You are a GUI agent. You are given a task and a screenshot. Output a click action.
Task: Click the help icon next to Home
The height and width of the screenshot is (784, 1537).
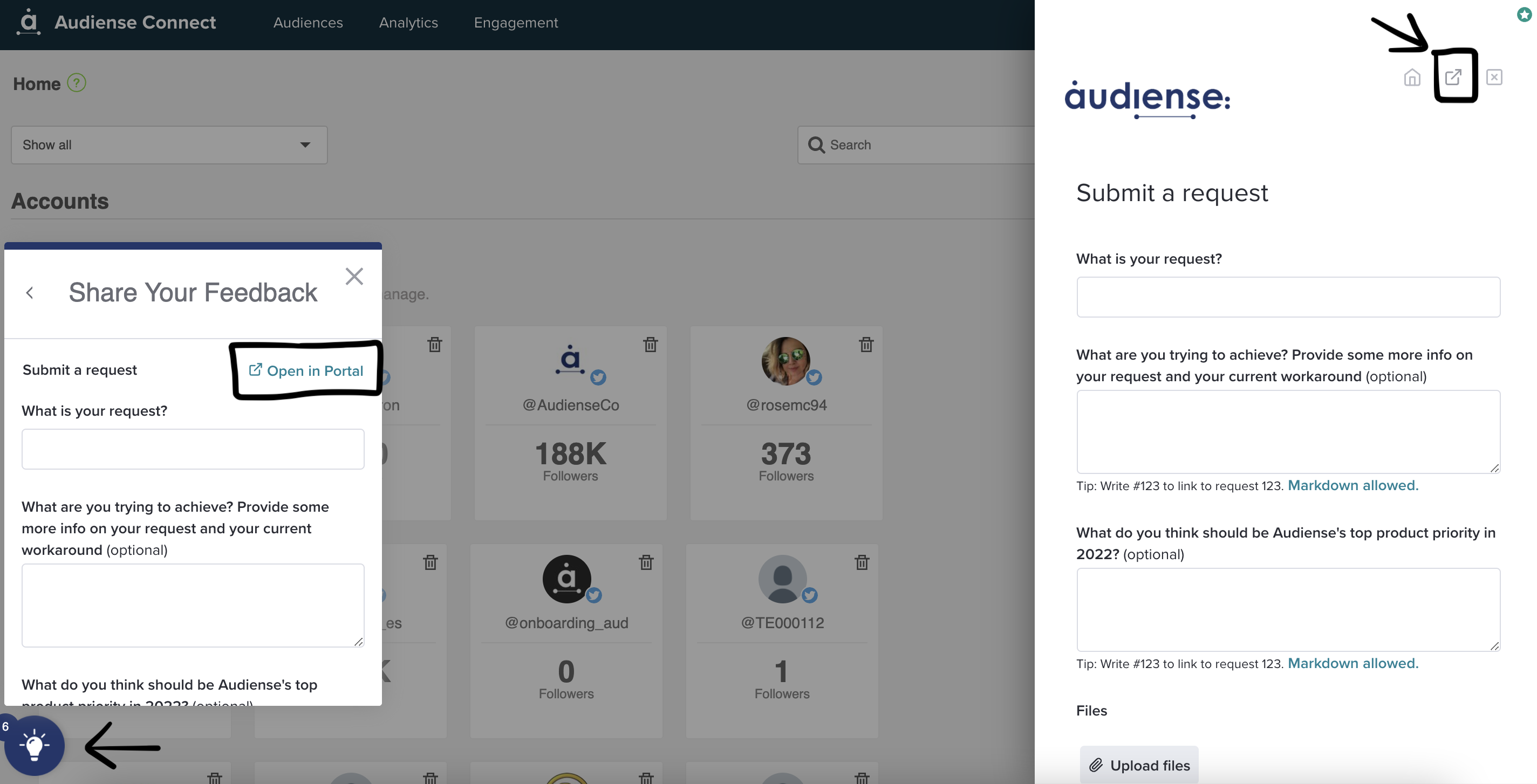click(77, 83)
